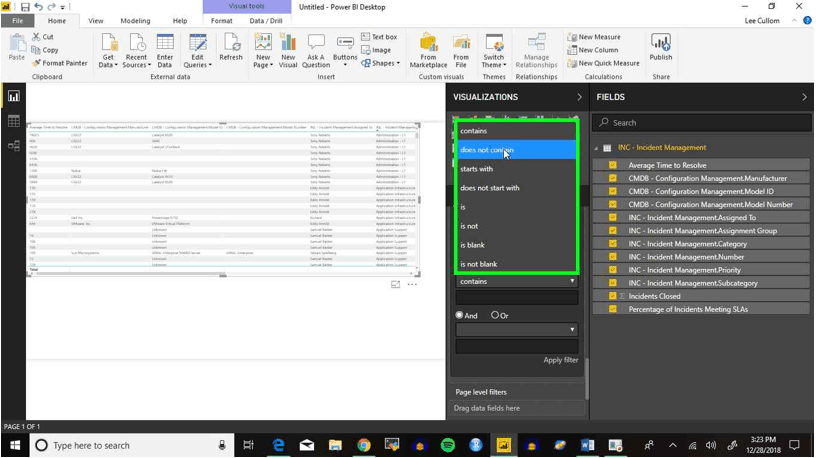Click the Undo arrow in title bar
This screenshot has height=458, width=816.
click(39, 7)
